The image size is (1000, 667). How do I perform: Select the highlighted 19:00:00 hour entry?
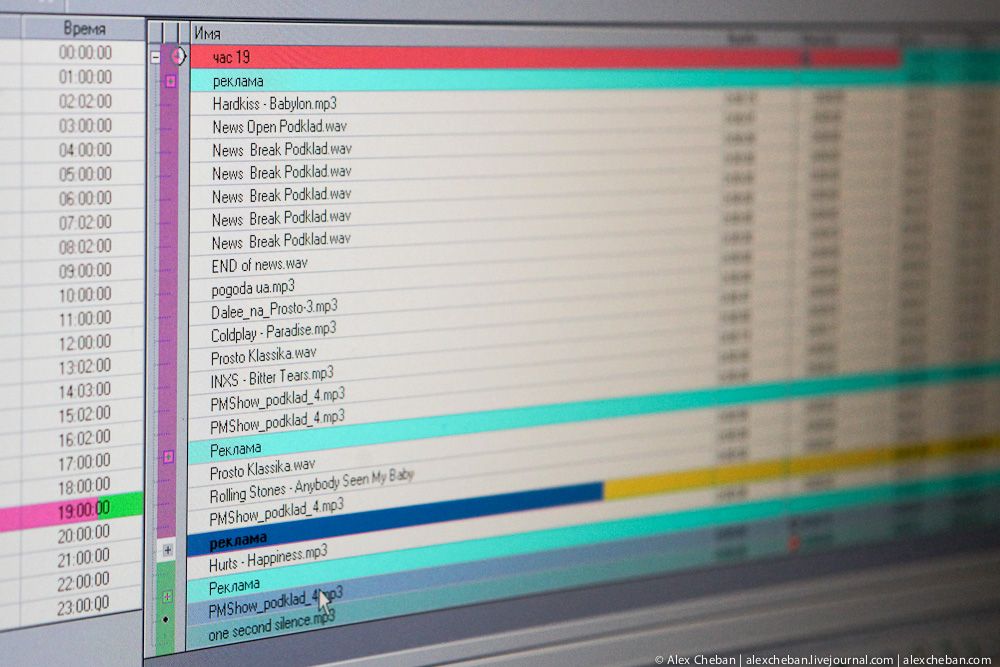click(x=84, y=509)
